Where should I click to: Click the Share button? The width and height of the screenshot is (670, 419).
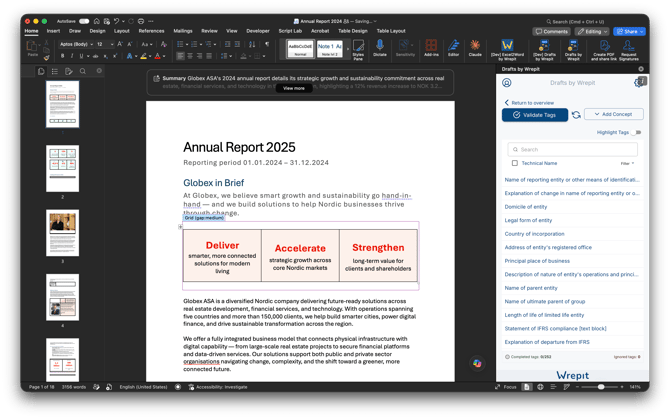click(x=629, y=32)
